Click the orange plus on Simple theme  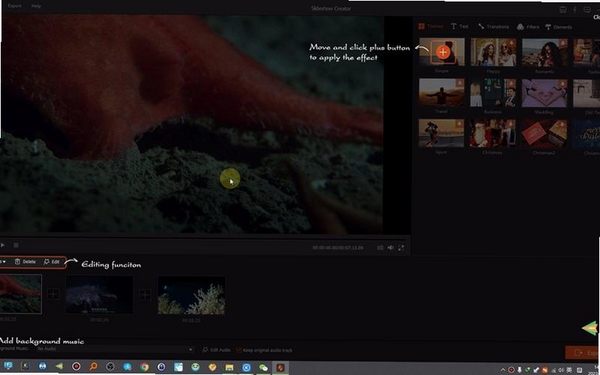(x=443, y=52)
